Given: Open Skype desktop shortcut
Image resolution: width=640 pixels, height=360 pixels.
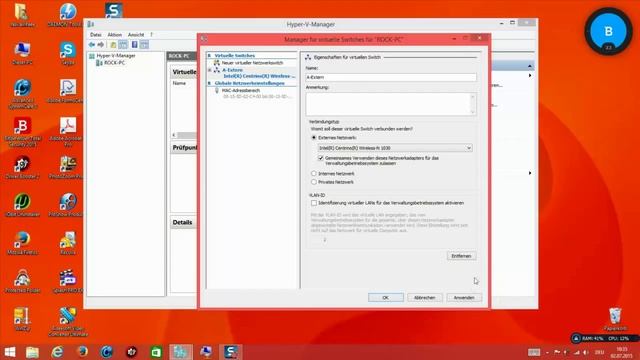Looking at the screenshot, I should (x=68, y=53).
